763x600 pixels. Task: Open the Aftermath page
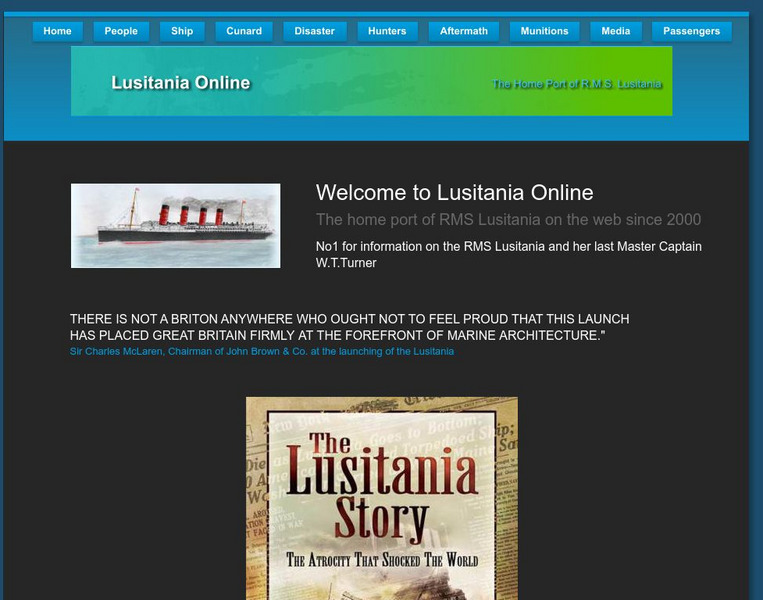tap(464, 31)
